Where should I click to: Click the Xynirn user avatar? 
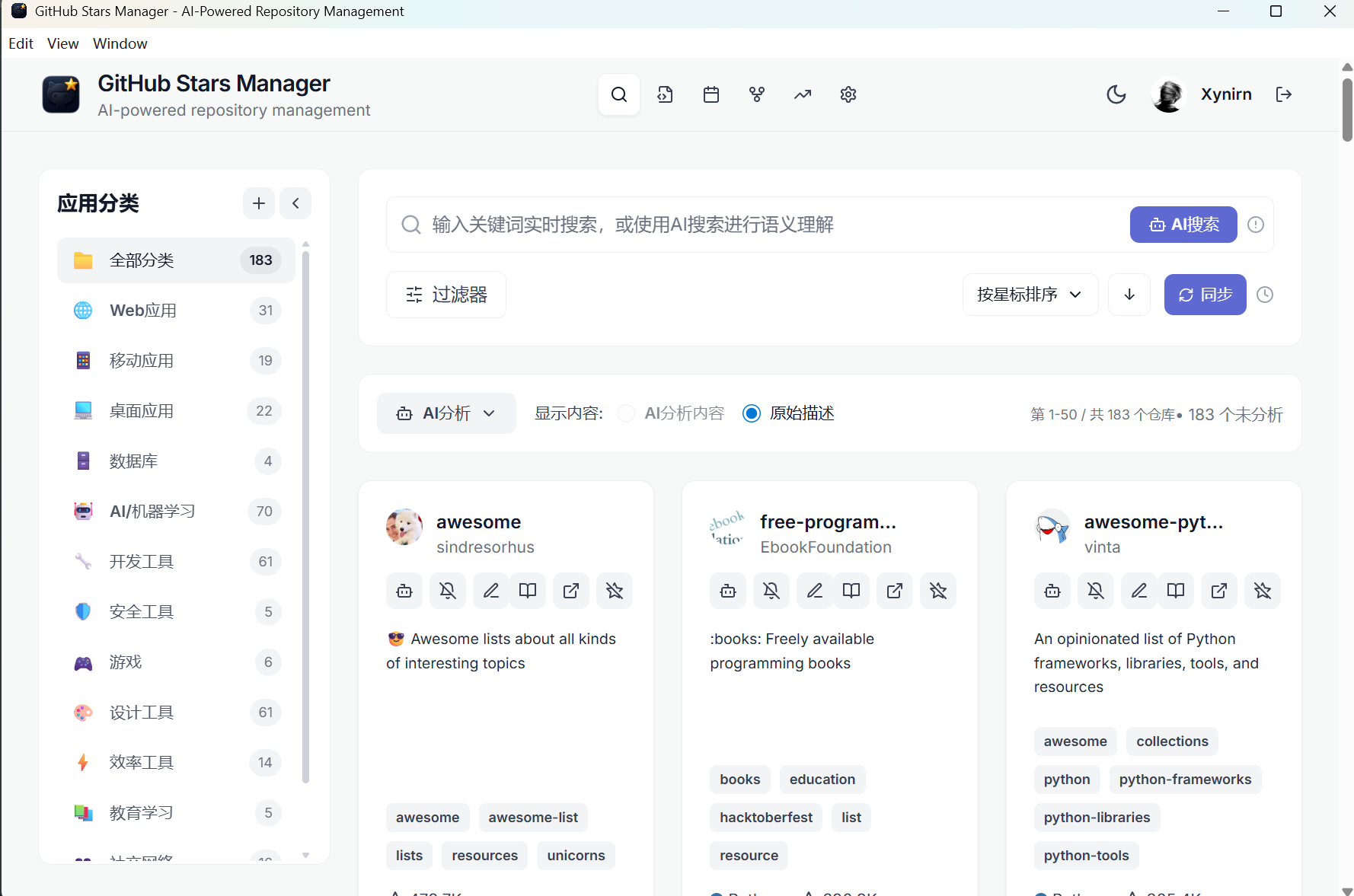1168,94
